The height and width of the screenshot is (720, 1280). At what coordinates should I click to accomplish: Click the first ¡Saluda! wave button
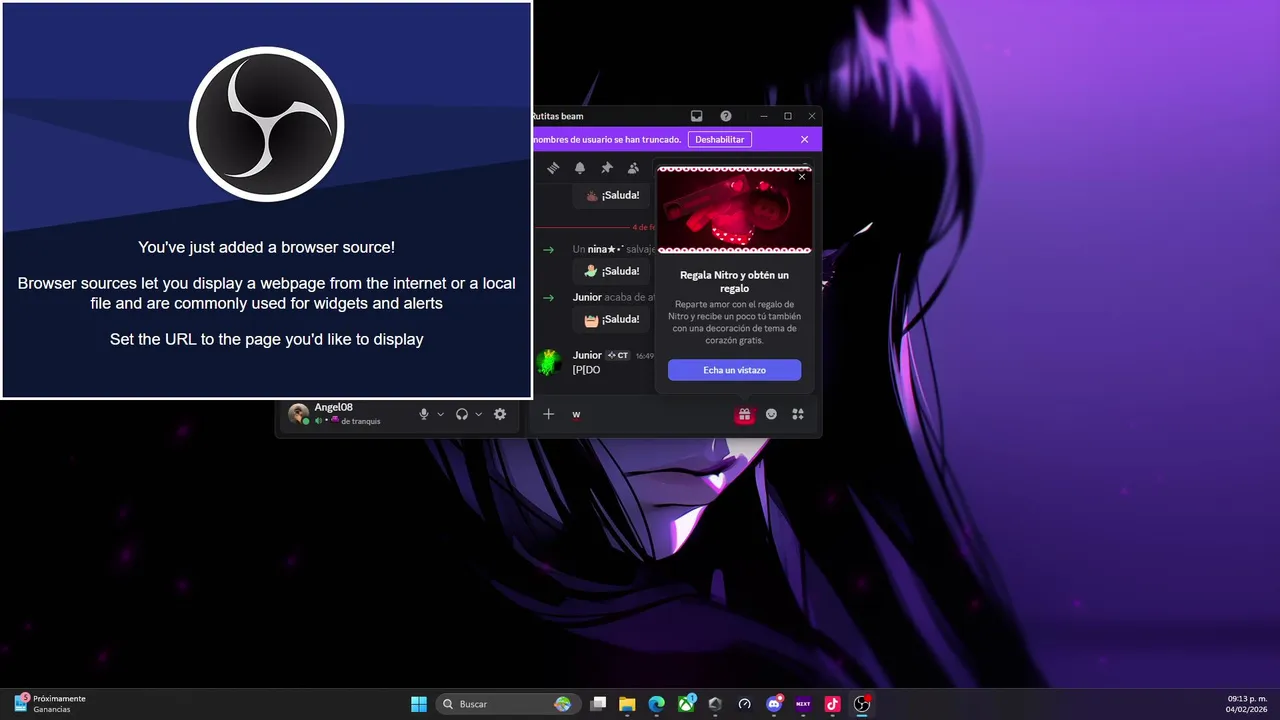612,195
